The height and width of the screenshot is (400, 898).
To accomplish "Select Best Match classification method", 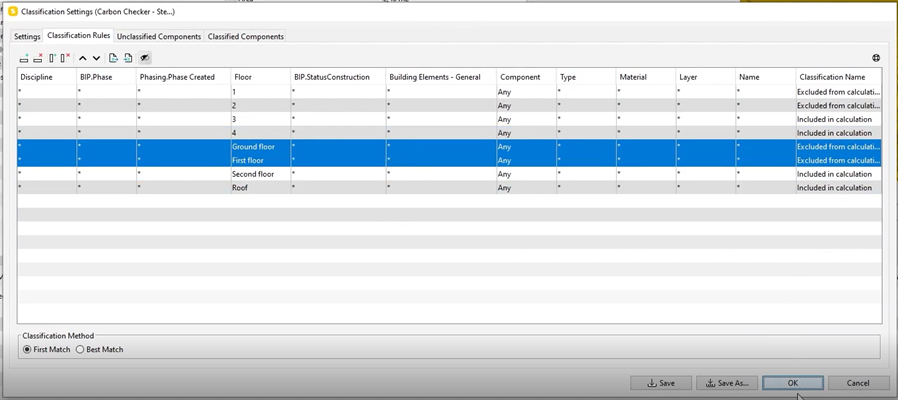I will coord(81,349).
